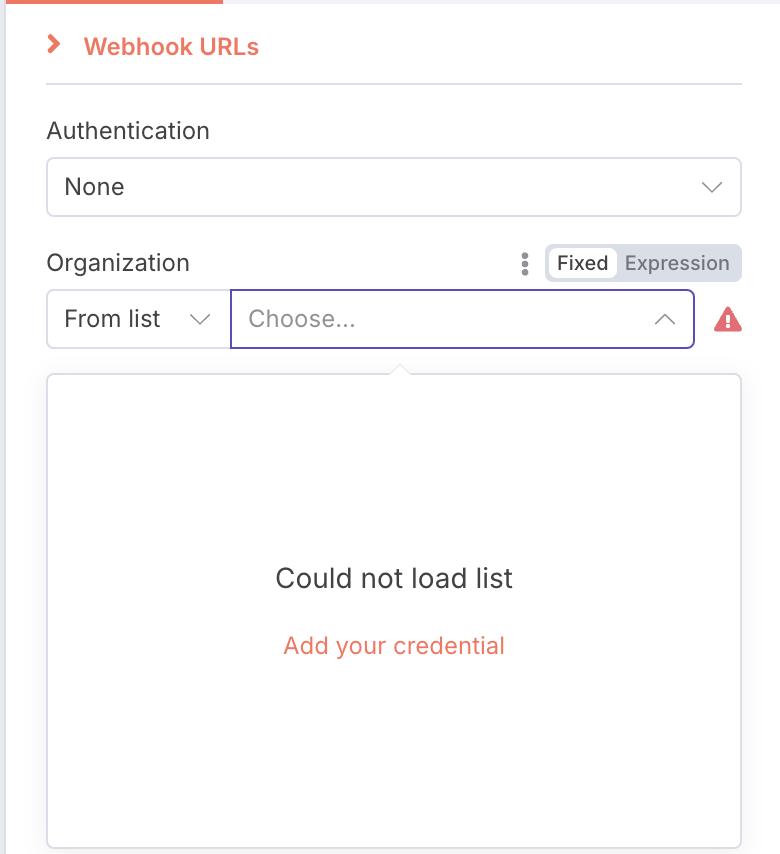Screen dimensions: 780x854
Task: Collapse the list using the up chevron
Action: tap(665, 319)
